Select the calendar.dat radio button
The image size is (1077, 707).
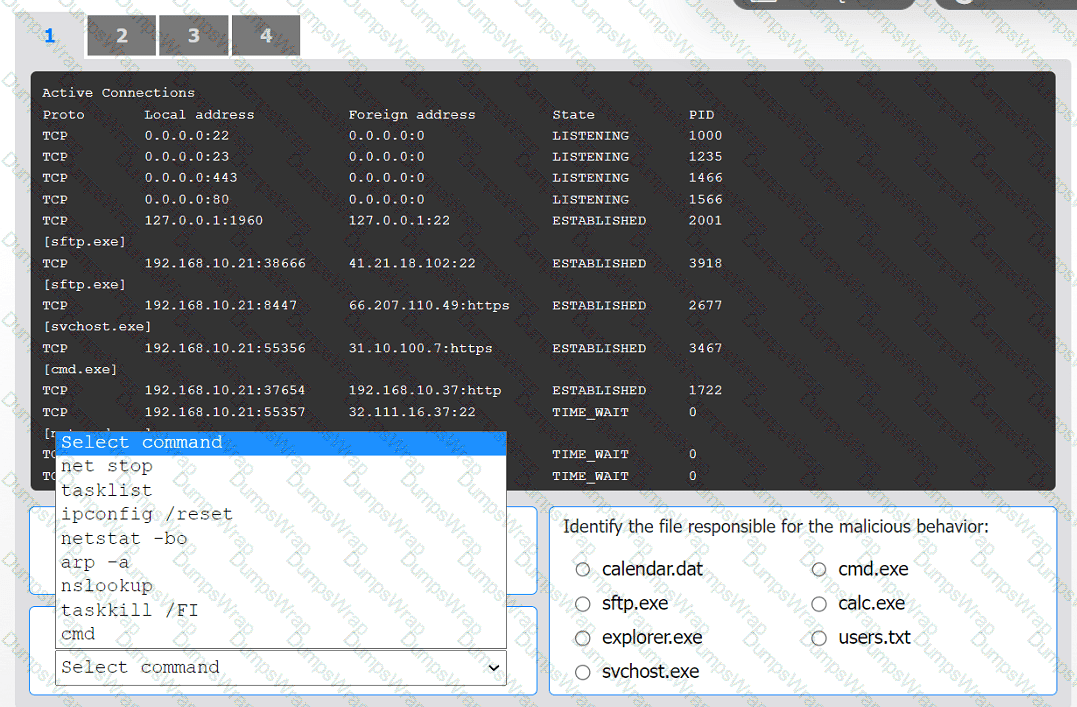click(583, 569)
